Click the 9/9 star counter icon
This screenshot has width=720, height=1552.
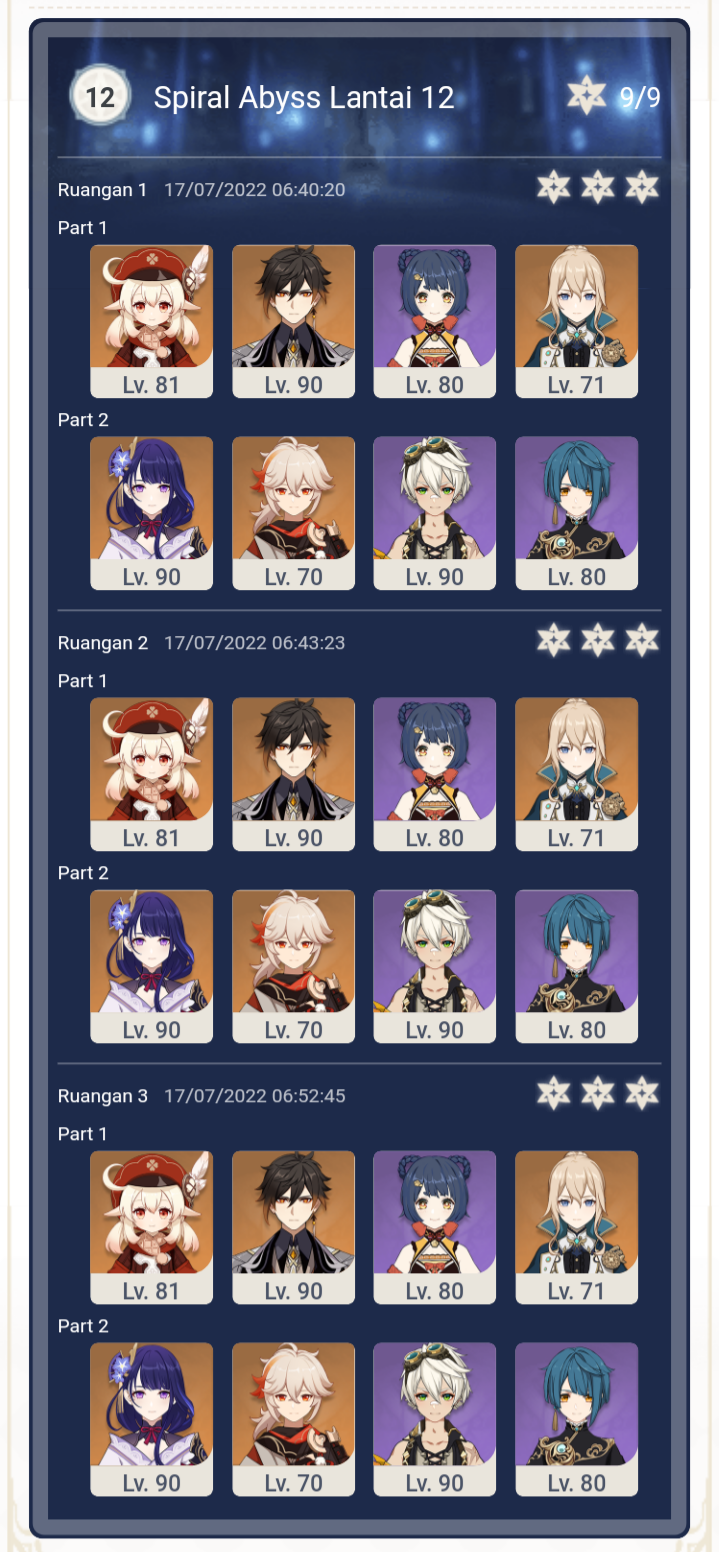click(587, 96)
